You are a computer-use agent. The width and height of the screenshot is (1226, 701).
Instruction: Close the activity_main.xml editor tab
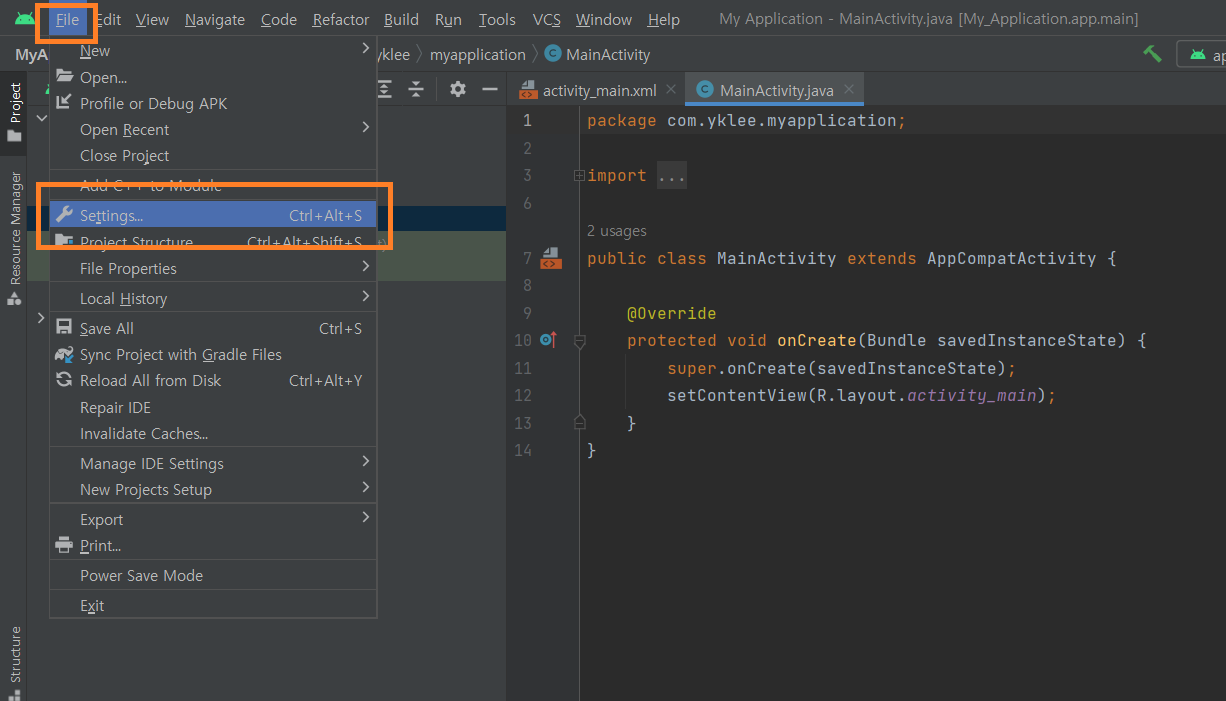pos(671,89)
